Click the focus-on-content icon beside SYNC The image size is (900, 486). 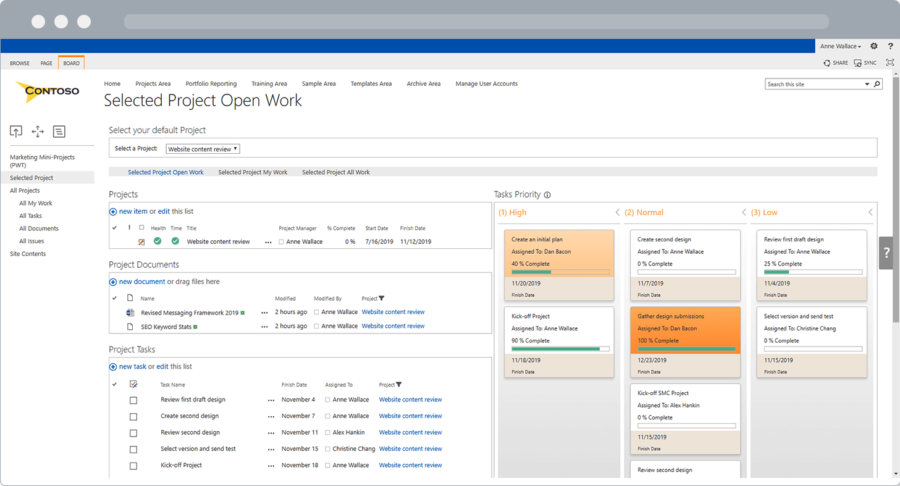point(889,62)
